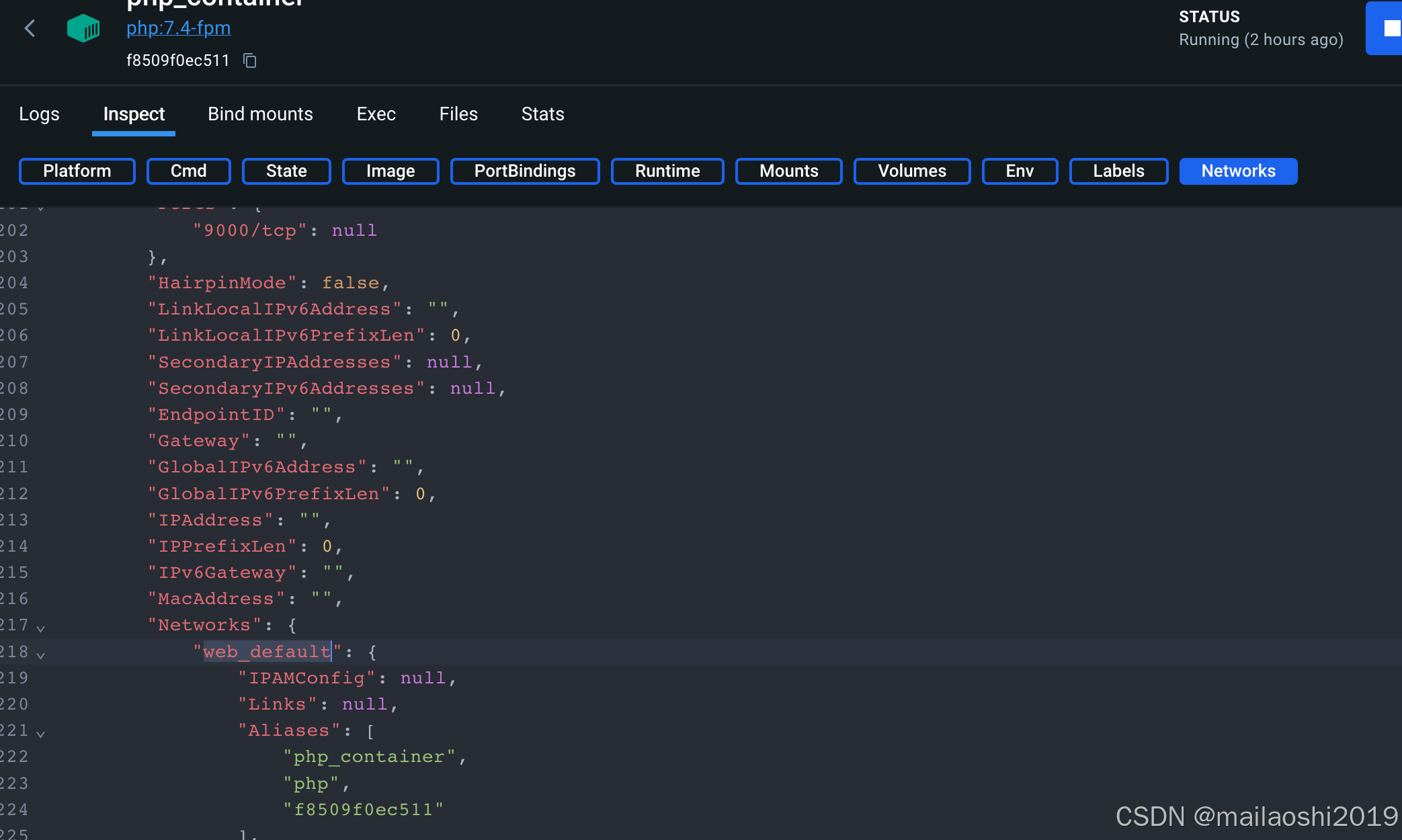This screenshot has height=840, width=1402.
Task: Switch to the Logs tab
Action: tap(39, 114)
